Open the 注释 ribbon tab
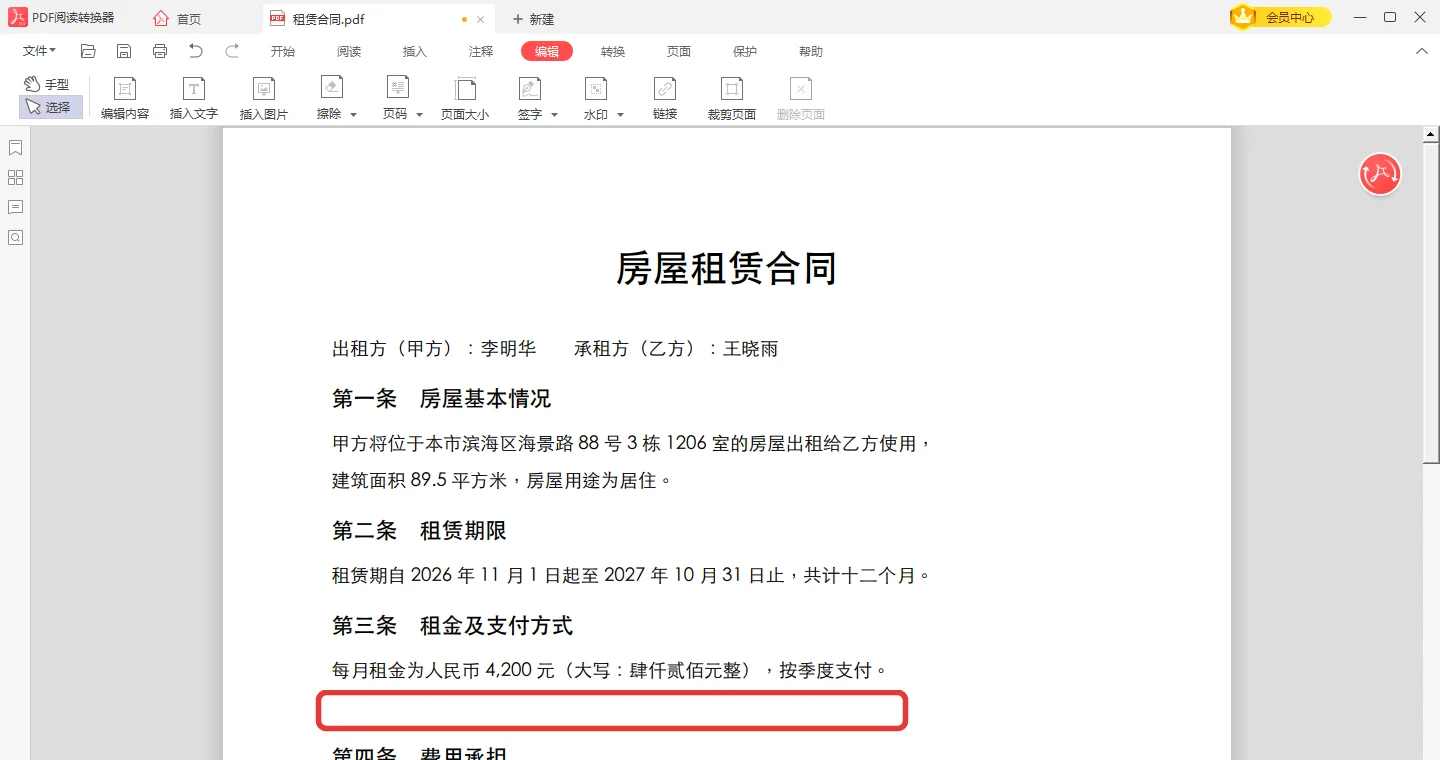 [x=481, y=51]
